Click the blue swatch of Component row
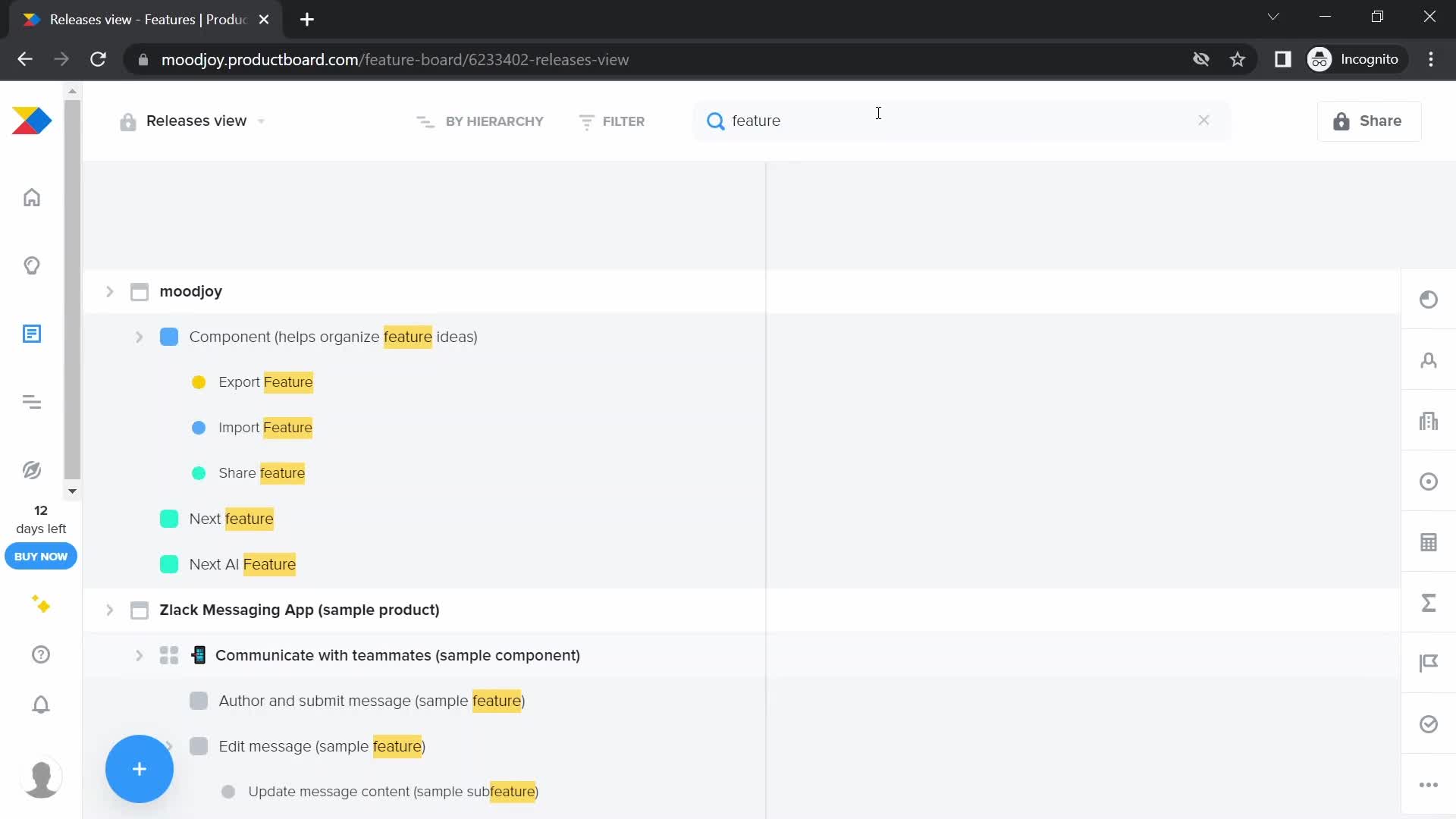This screenshot has height=819, width=1456. pyautogui.click(x=169, y=337)
